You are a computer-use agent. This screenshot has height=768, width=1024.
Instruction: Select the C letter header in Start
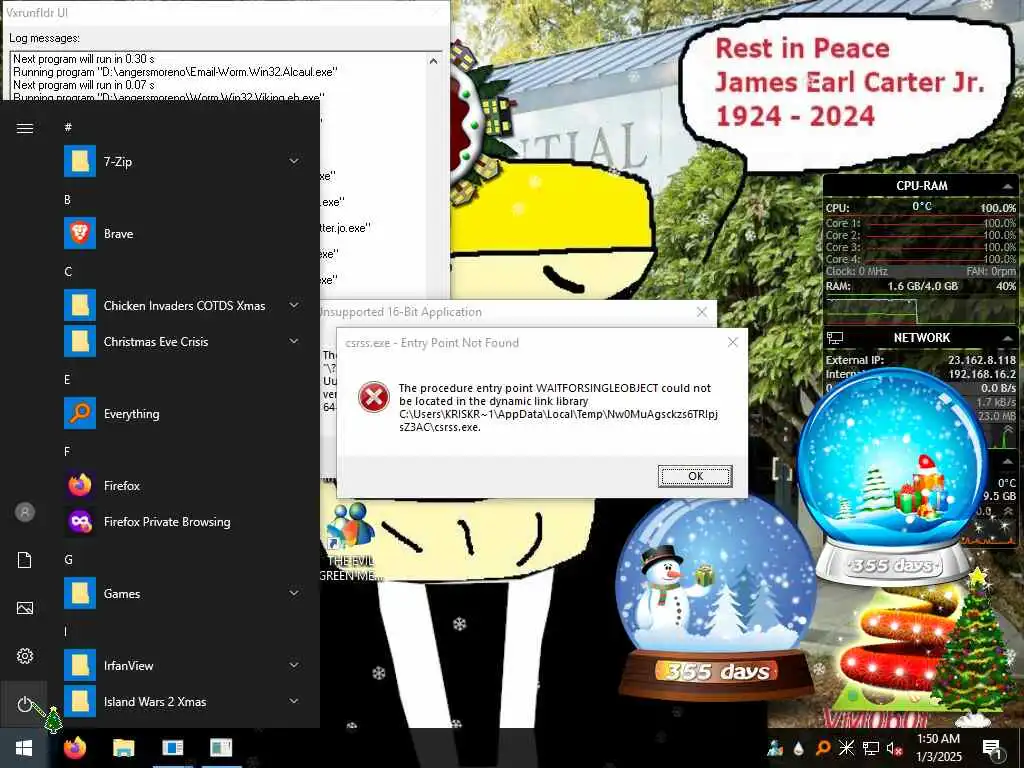click(68, 272)
